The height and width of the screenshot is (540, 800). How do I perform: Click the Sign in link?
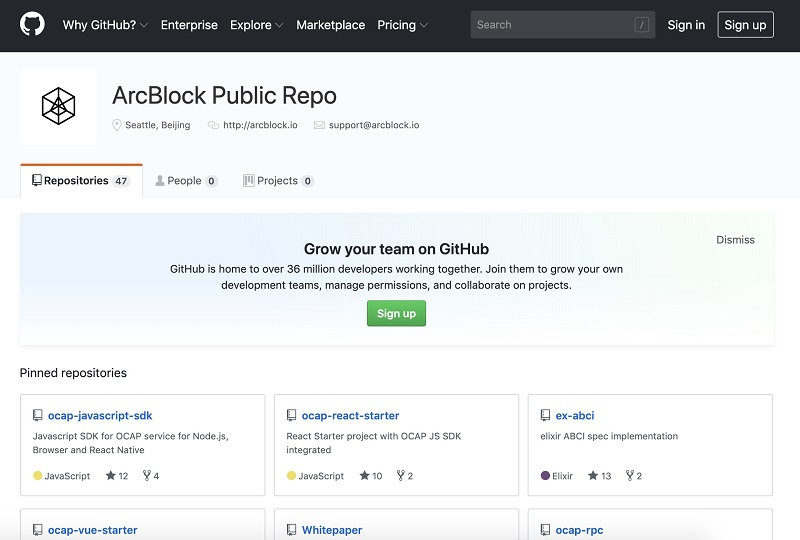(686, 25)
